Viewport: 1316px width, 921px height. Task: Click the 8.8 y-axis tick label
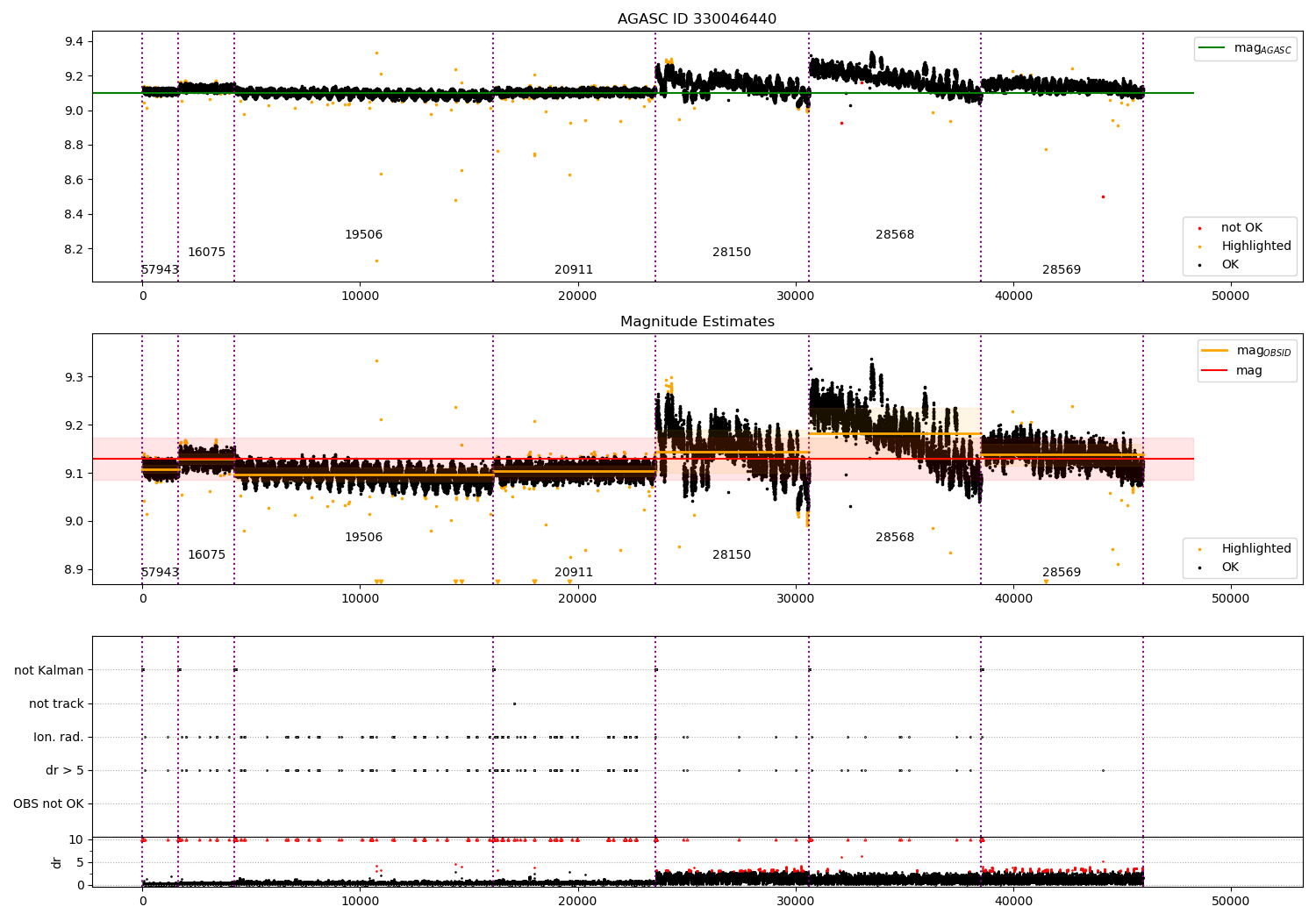(75, 146)
